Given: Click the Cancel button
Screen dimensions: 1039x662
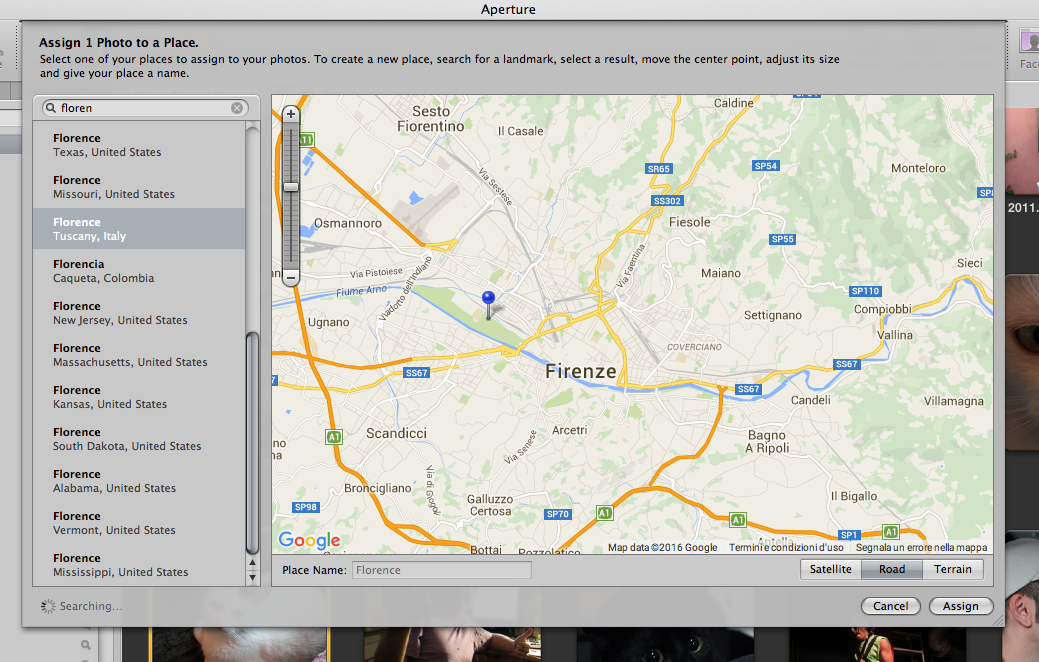Looking at the screenshot, I should [x=891, y=606].
